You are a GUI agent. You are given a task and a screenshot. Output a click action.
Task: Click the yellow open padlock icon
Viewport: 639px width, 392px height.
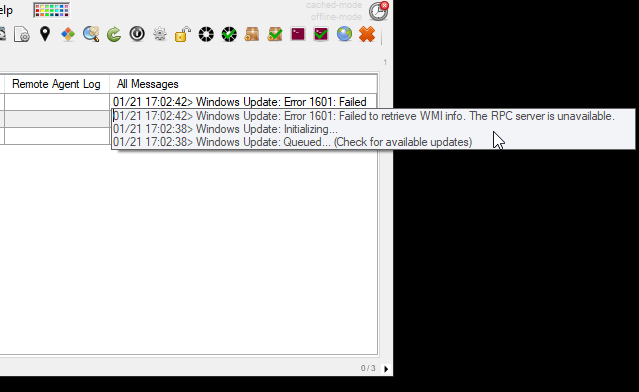[x=183, y=34]
